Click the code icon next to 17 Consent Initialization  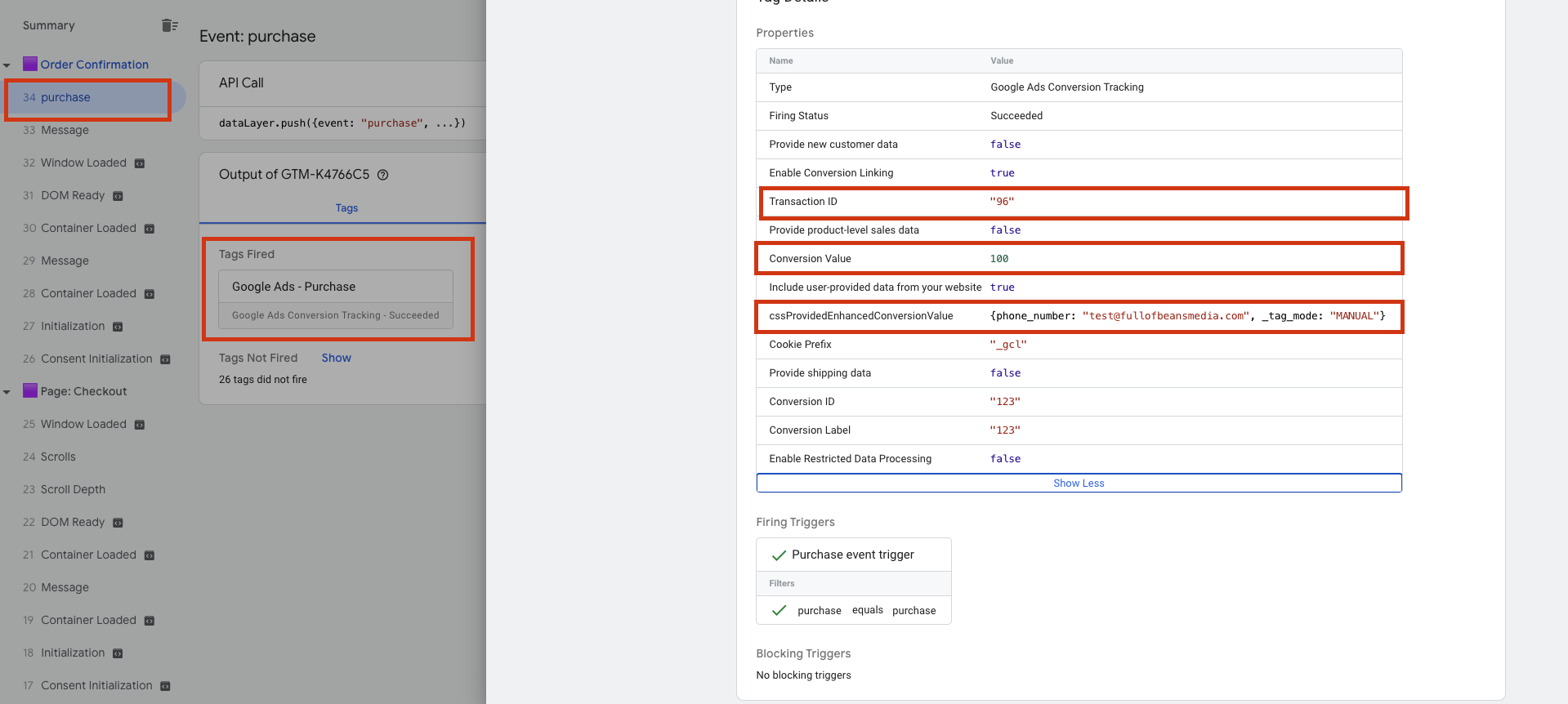166,686
